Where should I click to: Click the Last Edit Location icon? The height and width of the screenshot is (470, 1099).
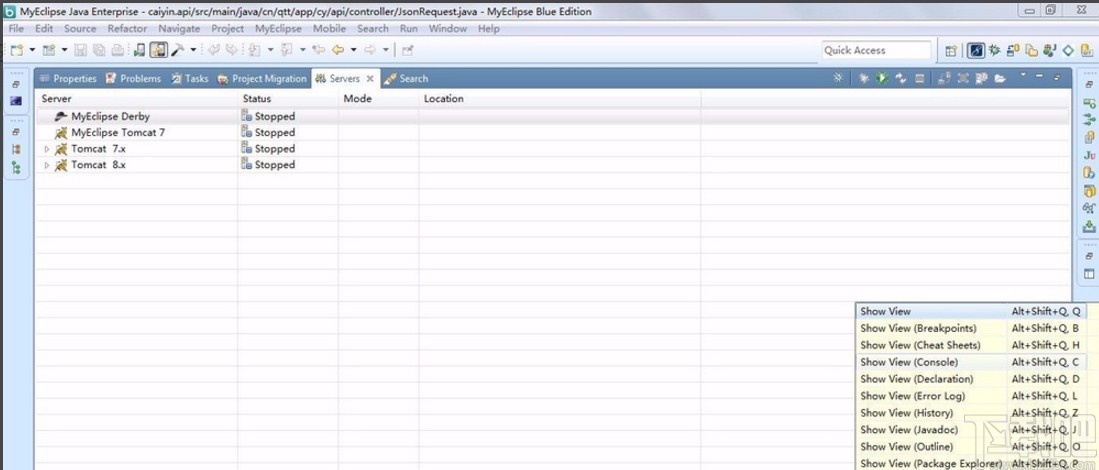[x=318, y=50]
